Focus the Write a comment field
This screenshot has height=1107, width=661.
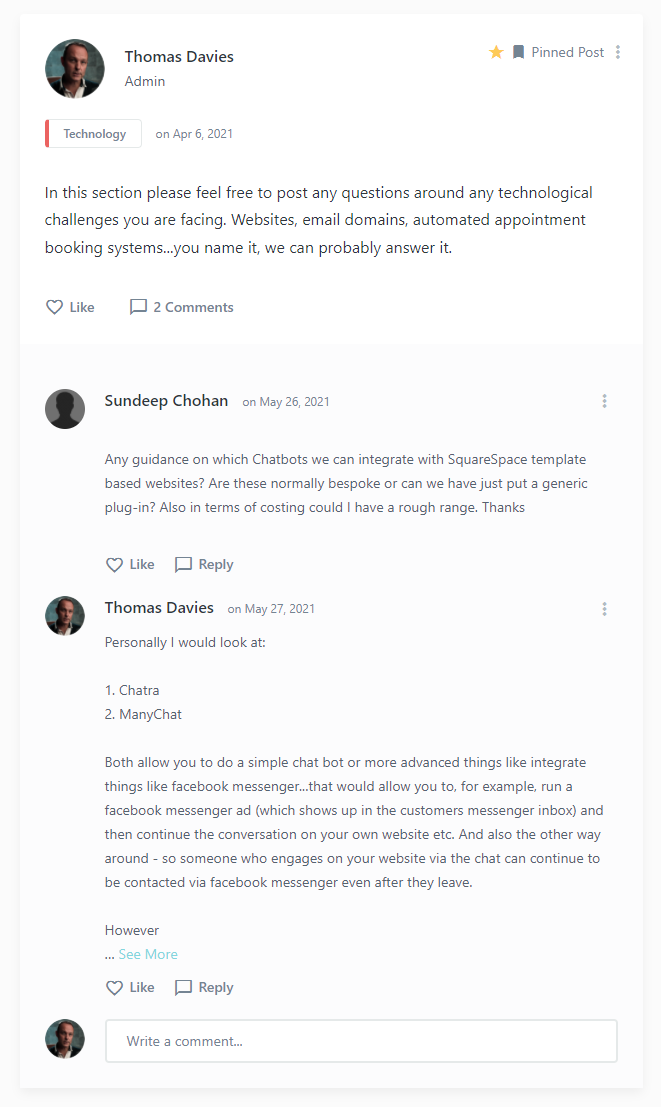pos(361,1041)
